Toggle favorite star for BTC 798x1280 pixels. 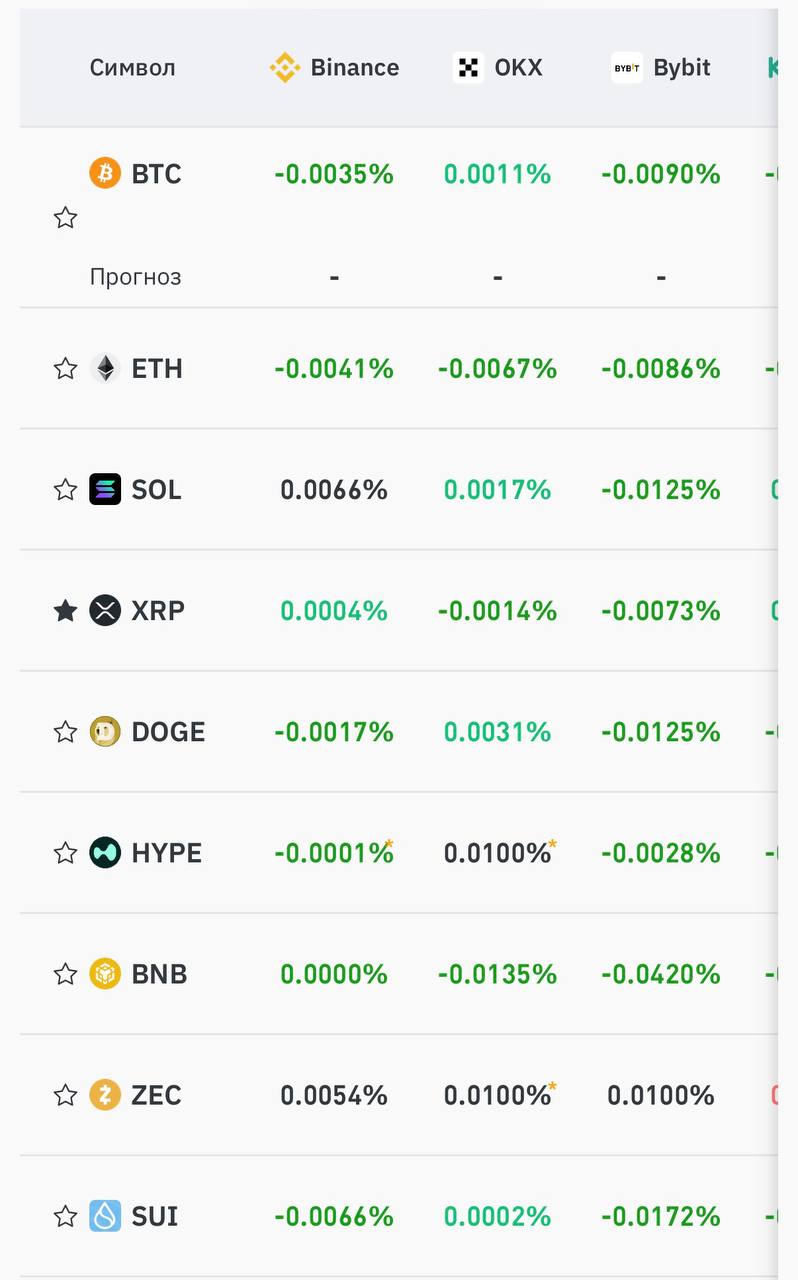pos(65,217)
